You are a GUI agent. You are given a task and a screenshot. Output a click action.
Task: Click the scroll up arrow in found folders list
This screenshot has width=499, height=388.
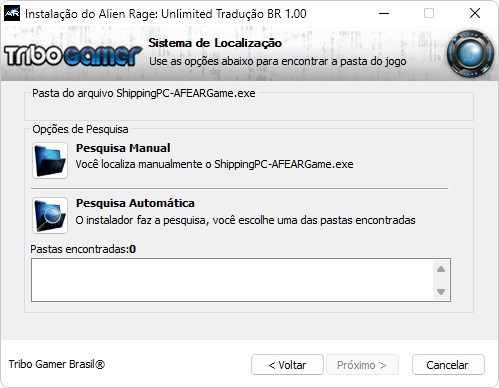pos(441,269)
